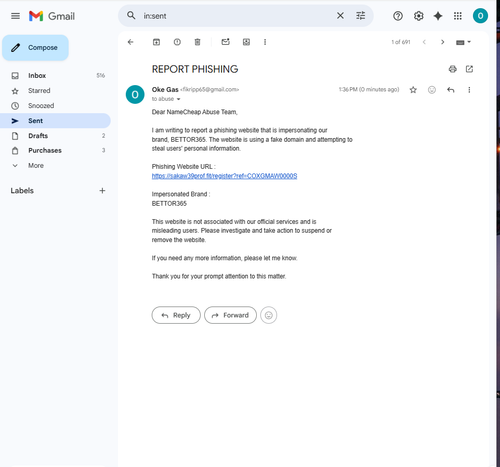Show search options filter icon
Screen dimensions: 500x467
(x=361, y=16)
